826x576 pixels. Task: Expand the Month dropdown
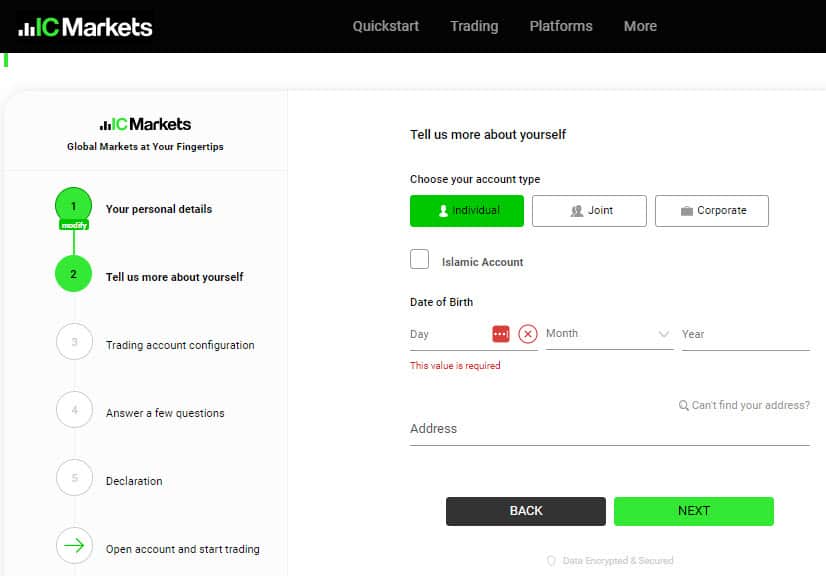click(609, 334)
